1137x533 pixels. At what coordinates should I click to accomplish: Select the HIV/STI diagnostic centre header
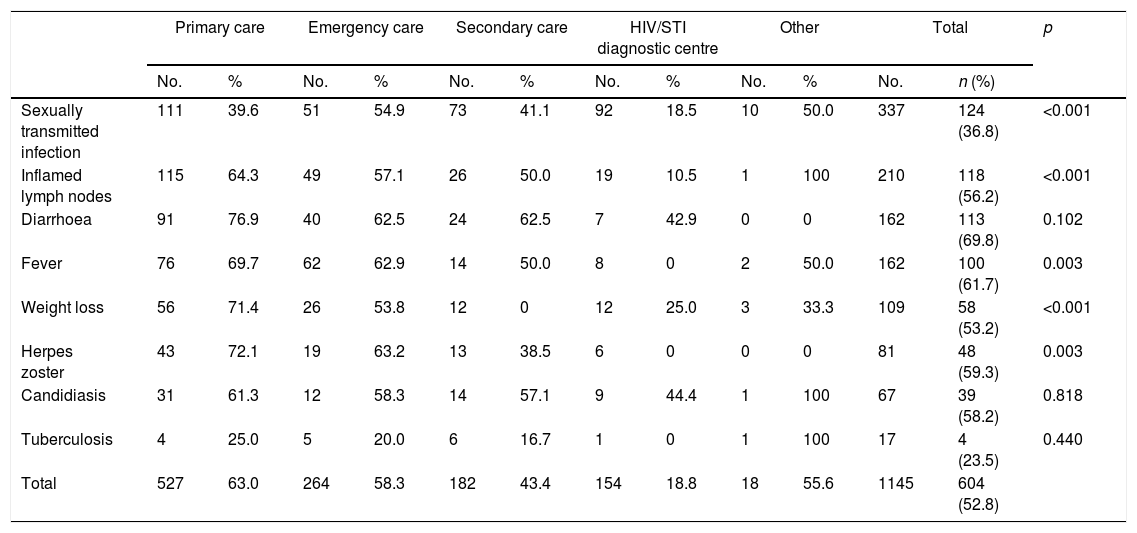[657, 37]
